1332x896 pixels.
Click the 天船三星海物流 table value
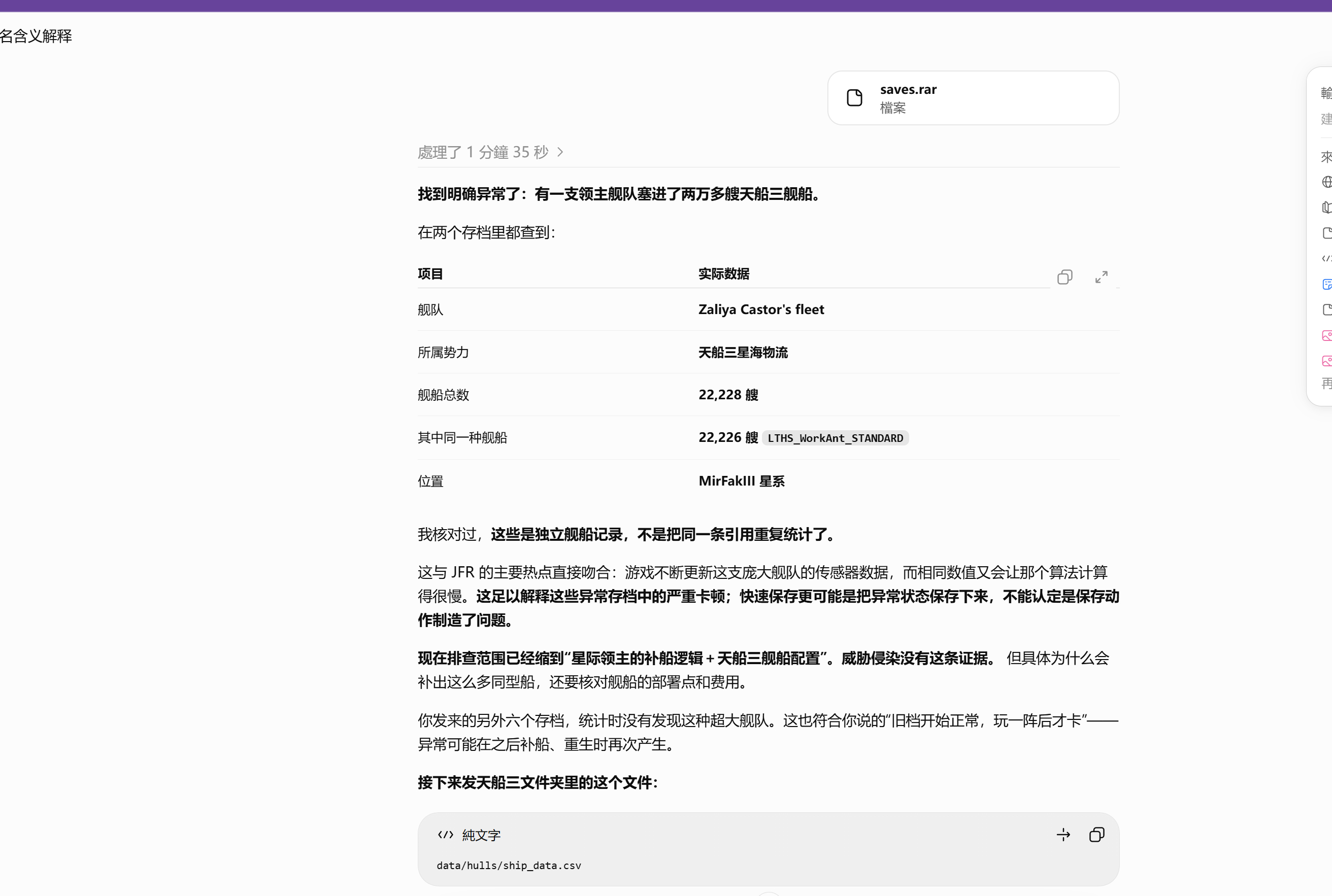point(743,353)
